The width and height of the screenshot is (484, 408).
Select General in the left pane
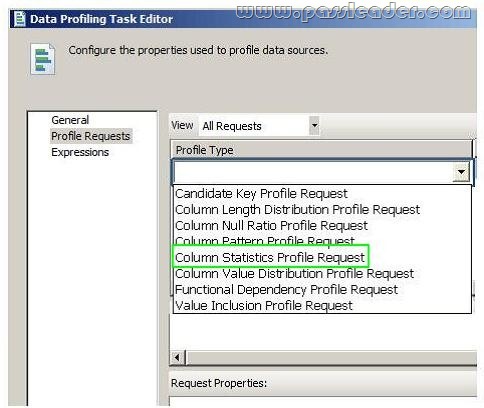click(x=70, y=120)
